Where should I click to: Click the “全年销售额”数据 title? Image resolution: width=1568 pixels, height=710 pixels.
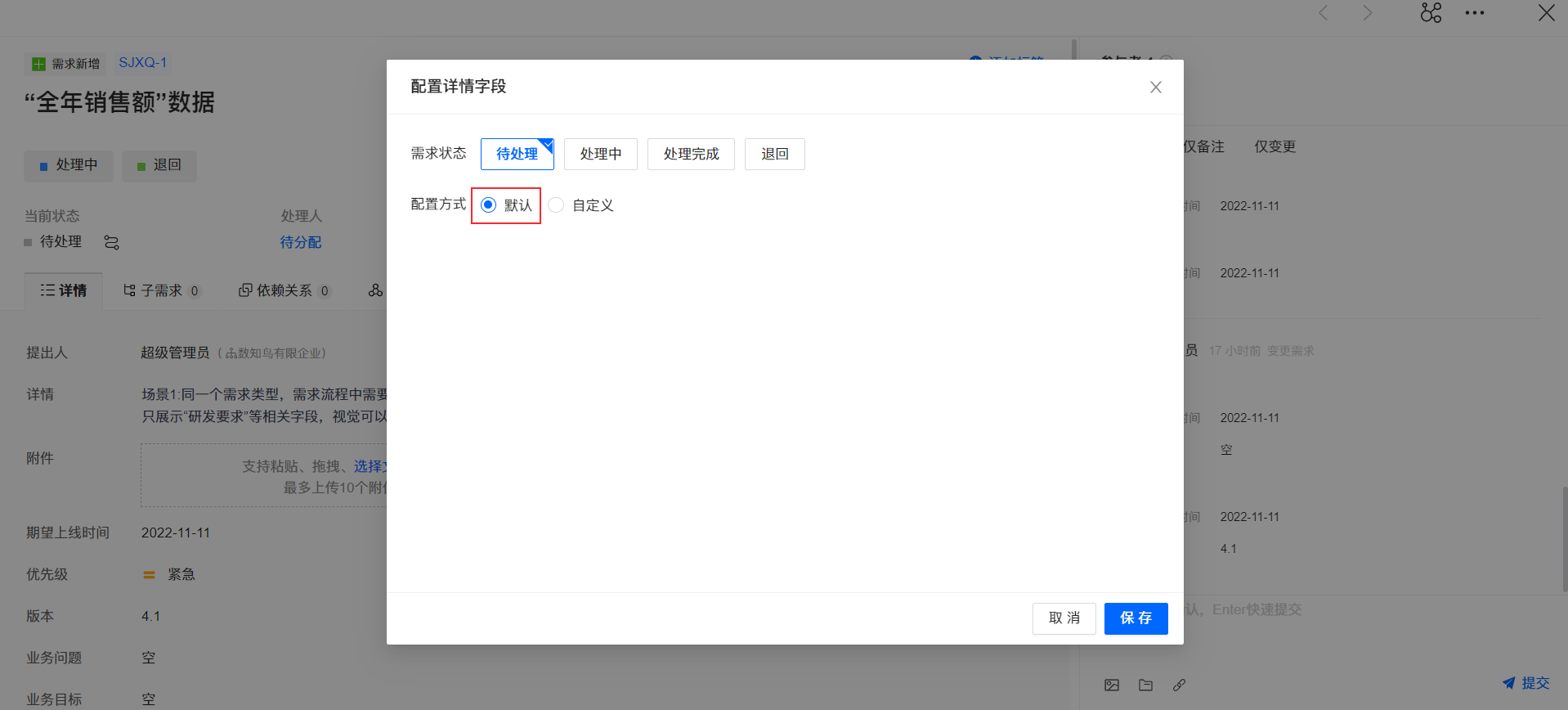tap(119, 102)
